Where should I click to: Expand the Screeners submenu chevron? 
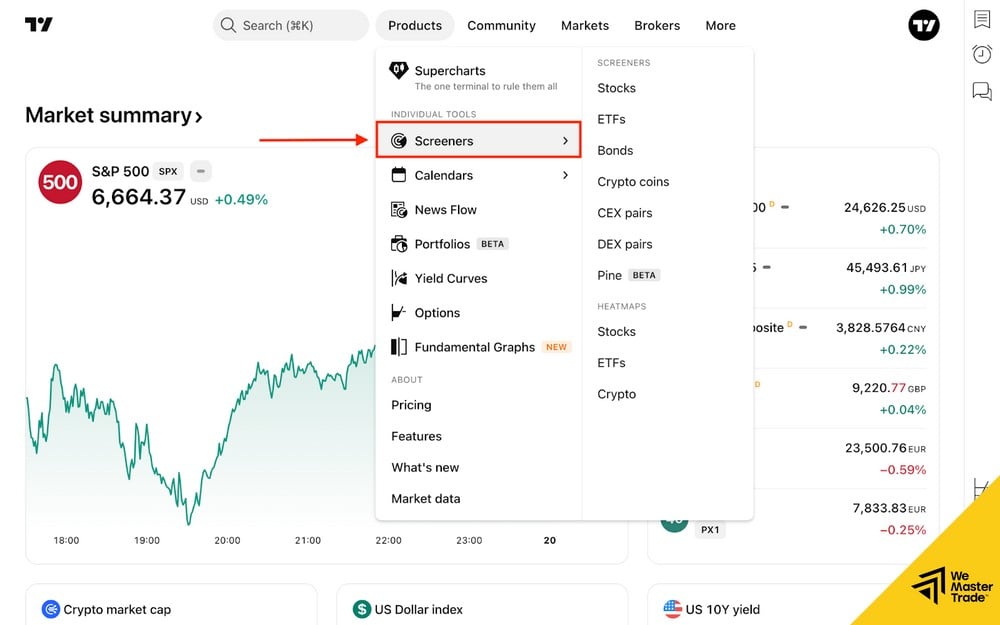pos(566,140)
